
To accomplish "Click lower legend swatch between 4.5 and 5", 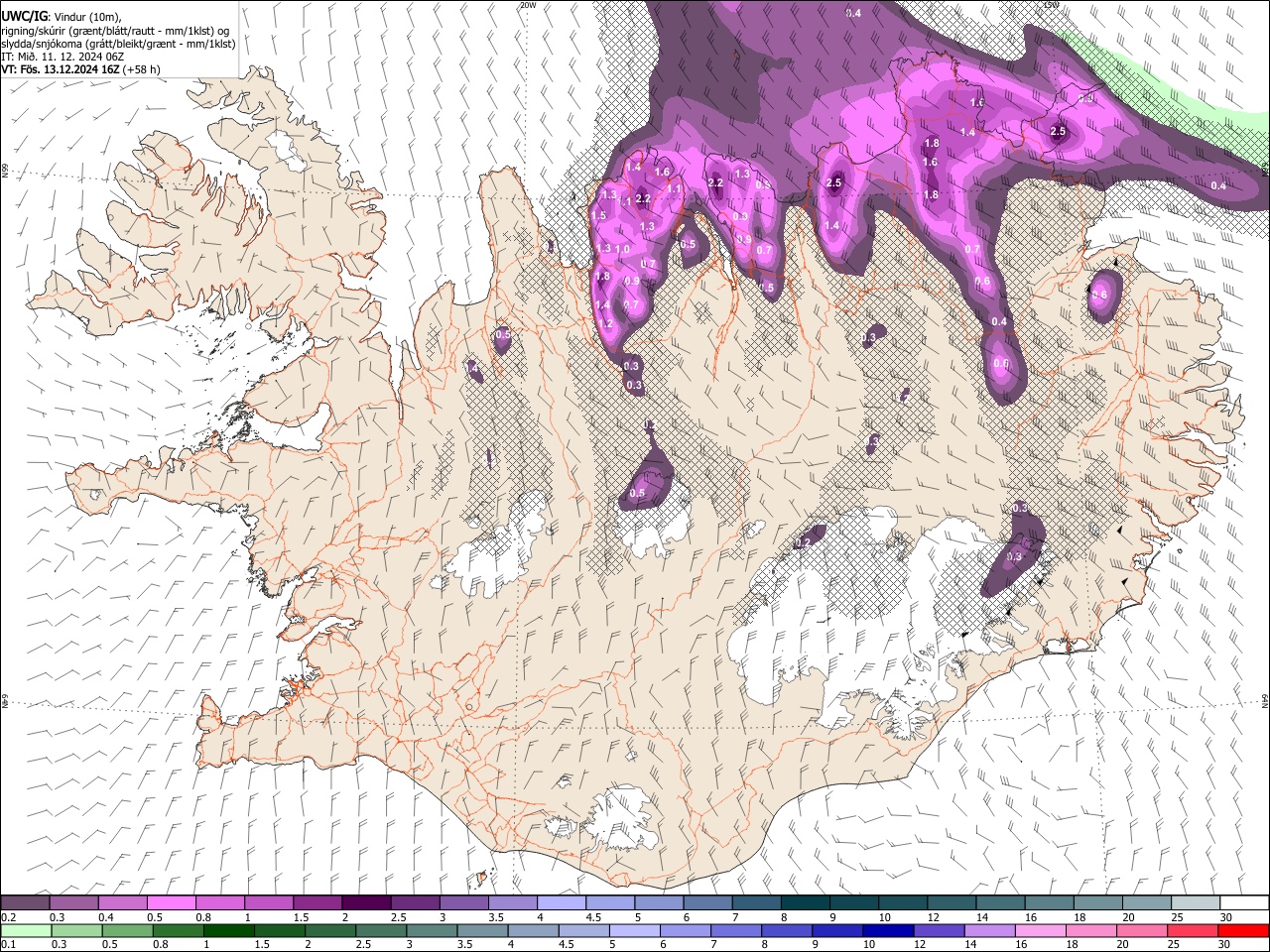I will point(584,930).
